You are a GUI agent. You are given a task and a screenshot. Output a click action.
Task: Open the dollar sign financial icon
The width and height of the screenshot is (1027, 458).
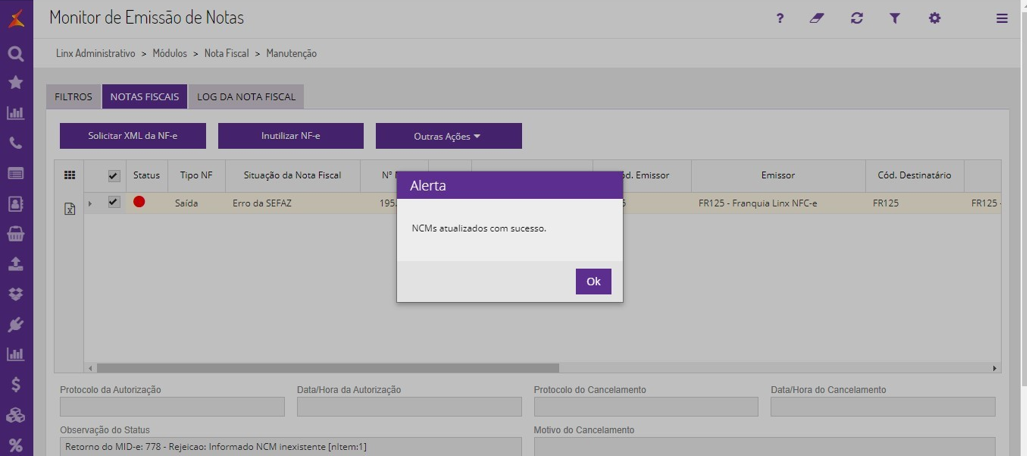click(16, 385)
